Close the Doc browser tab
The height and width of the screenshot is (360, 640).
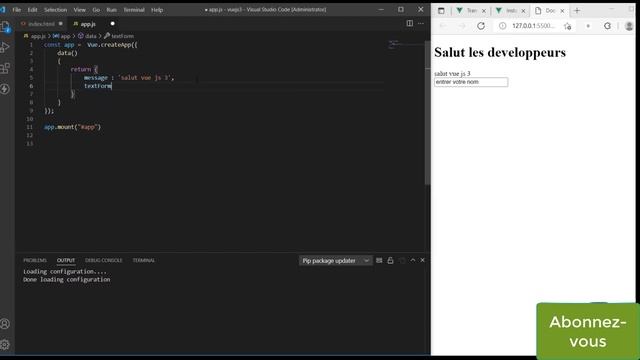coord(562,11)
